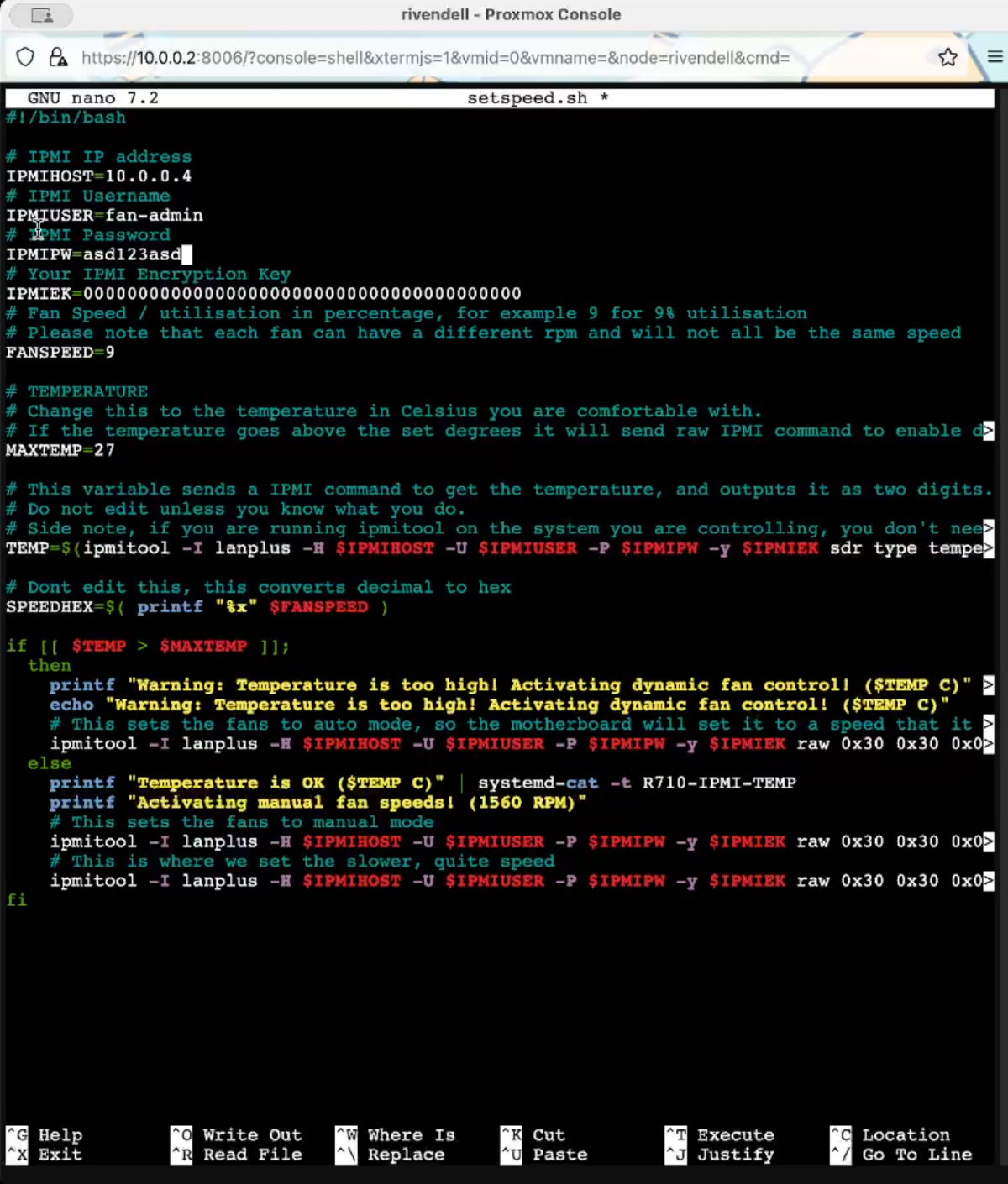Bookmark this page with star icon
The image size is (1008, 1184).
coord(948,57)
